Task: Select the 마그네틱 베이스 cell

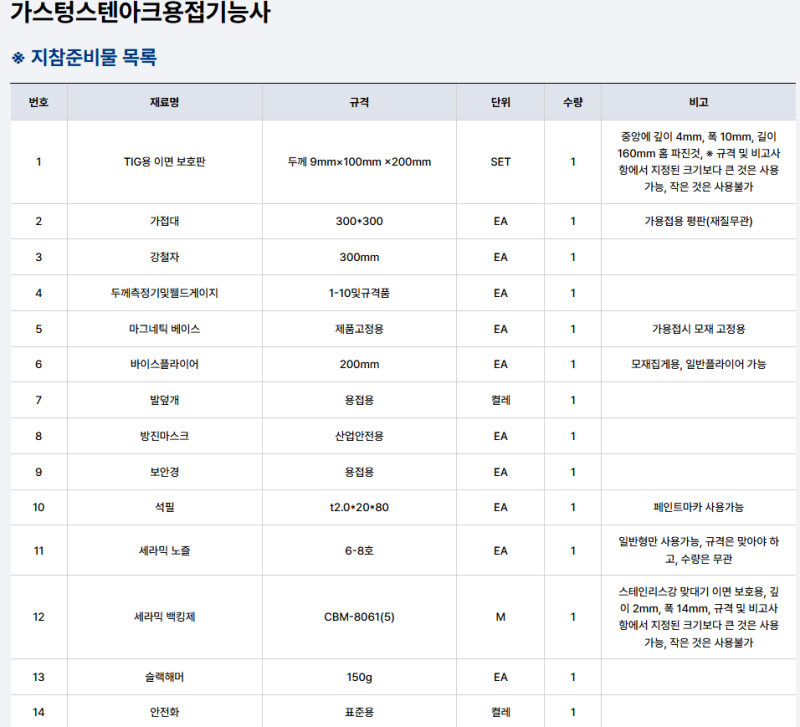Action: click(x=164, y=329)
